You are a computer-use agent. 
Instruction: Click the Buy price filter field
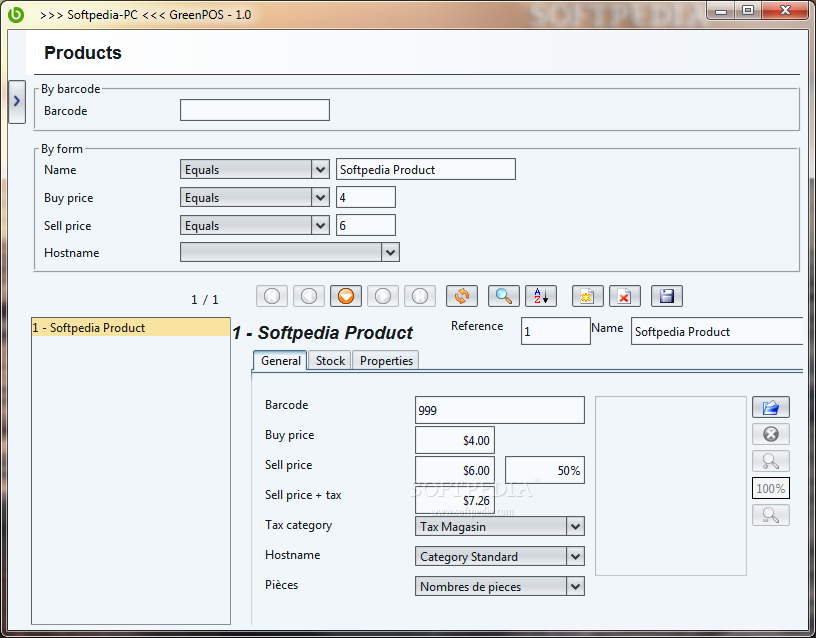click(x=365, y=197)
